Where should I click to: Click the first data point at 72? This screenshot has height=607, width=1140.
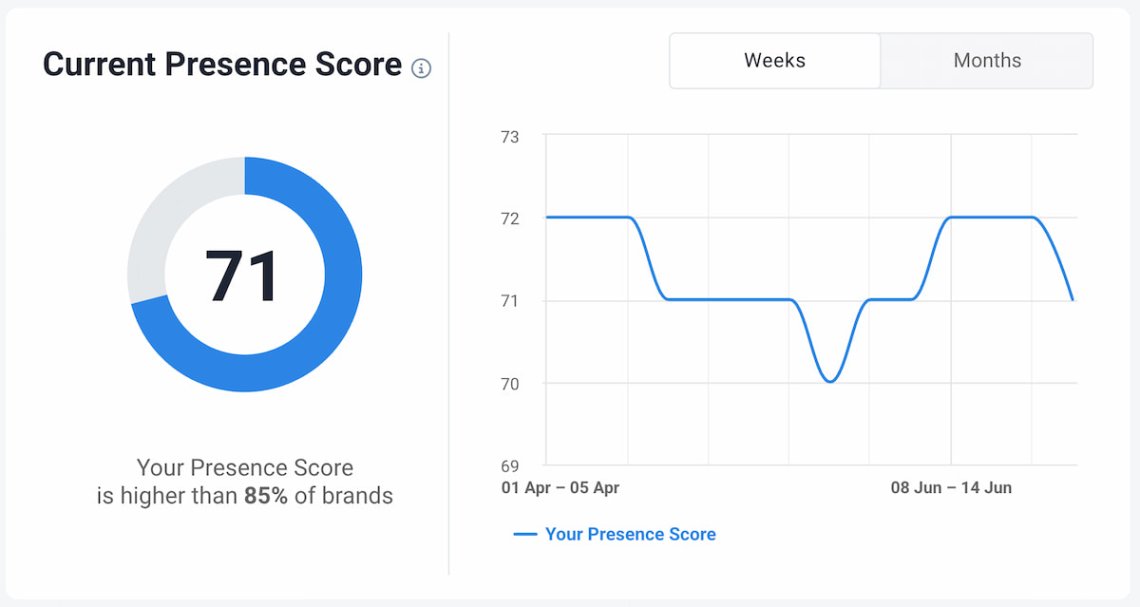coord(547,217)
